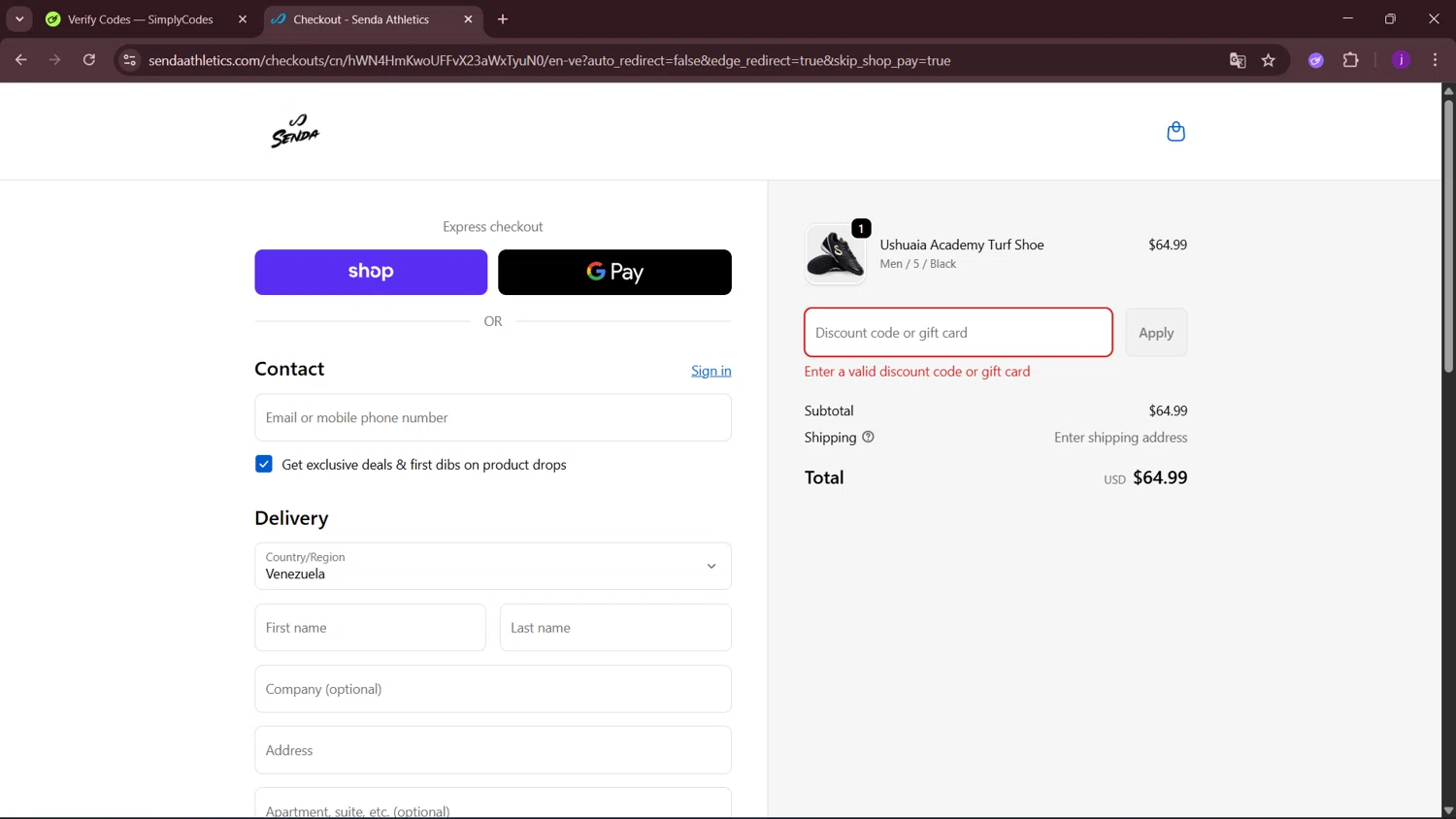
Task: Click the Company (optional) field
Action: coord(493,689)
